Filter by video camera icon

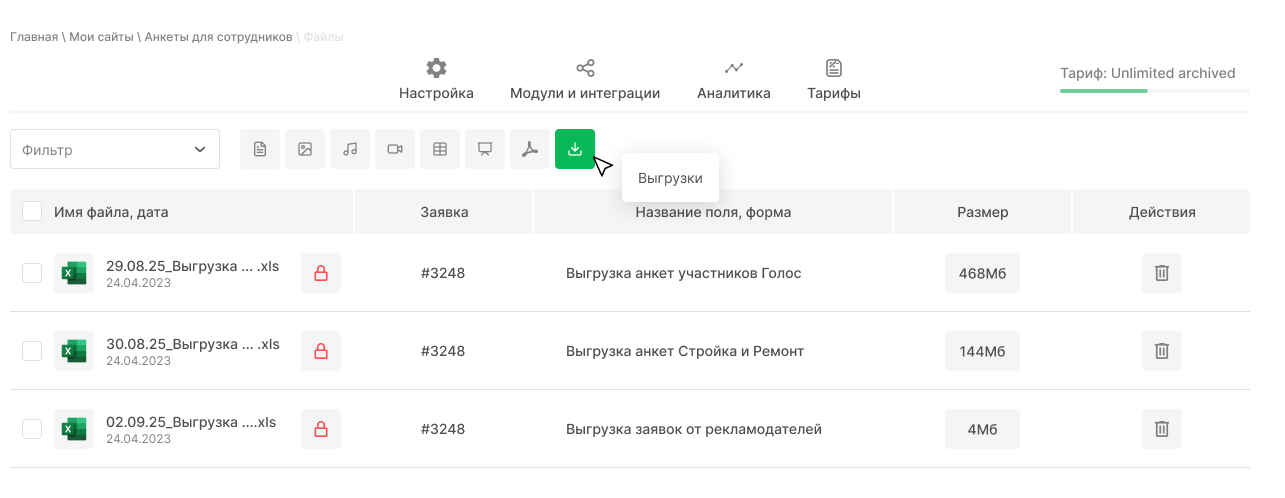(395, 149)
